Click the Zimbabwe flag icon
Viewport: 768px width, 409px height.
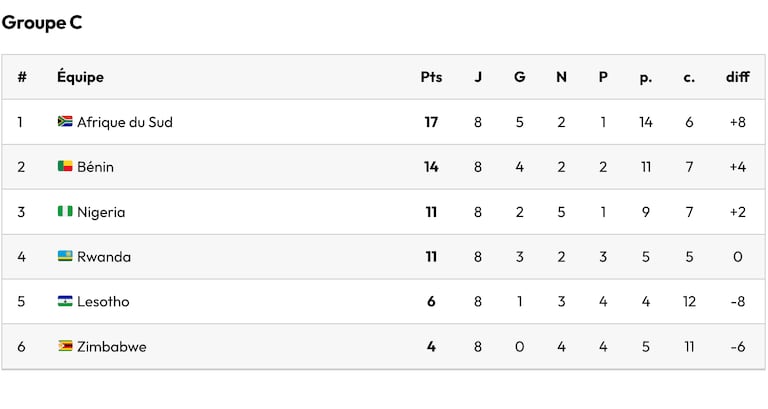pyautogui.click(x=65, y=346)
